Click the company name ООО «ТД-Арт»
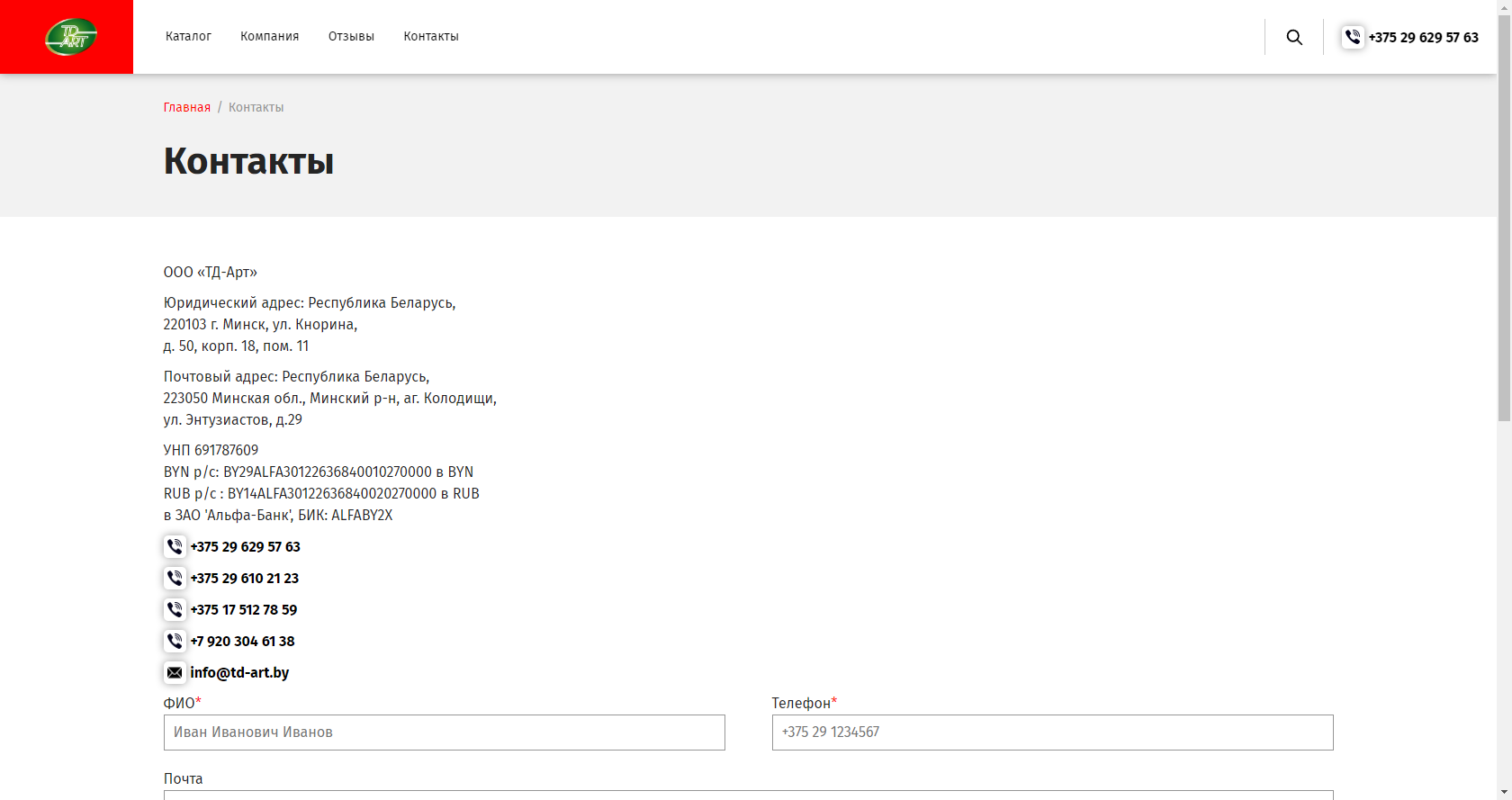The image size is (1512, 800). (x=211, y=272)
